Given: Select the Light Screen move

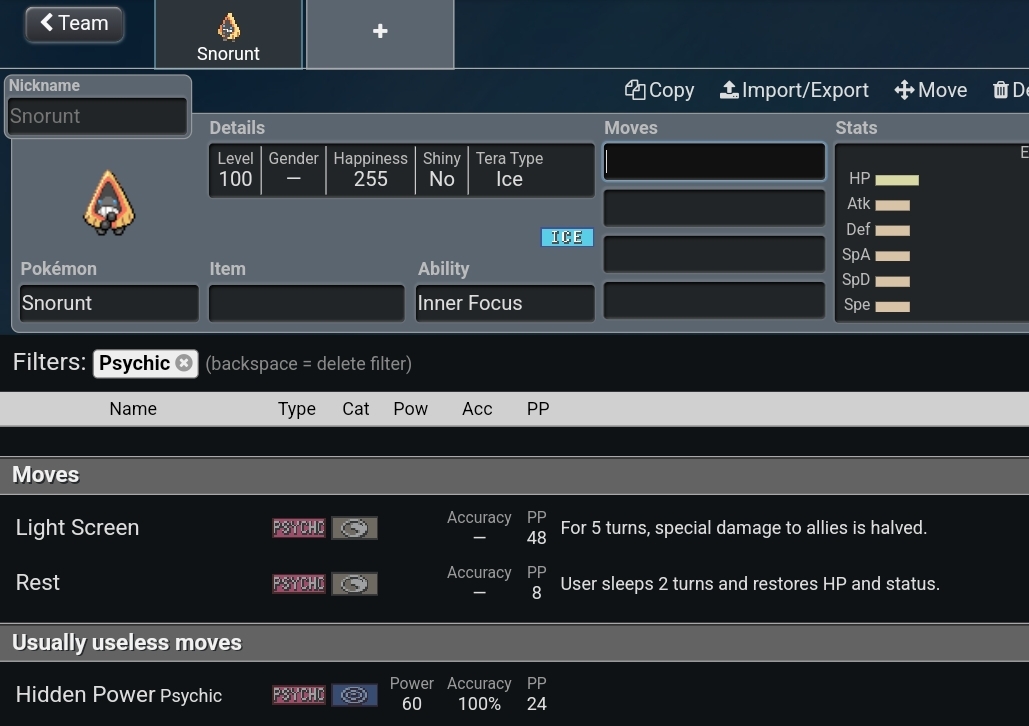Looking at the screenshot, I should [x=514, y=528].
